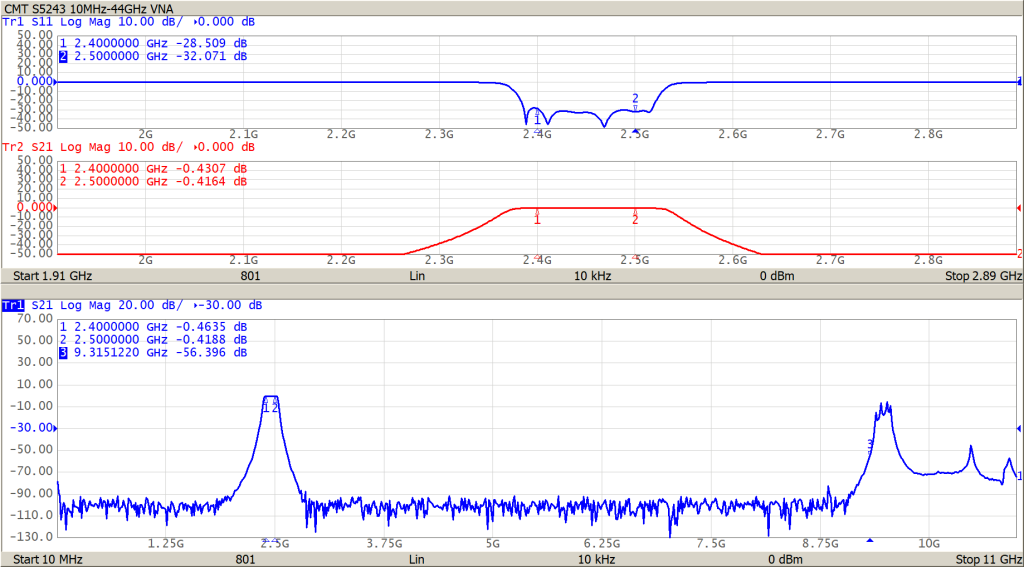Click 0 dBm power field in lower status bar

[776, 559]
